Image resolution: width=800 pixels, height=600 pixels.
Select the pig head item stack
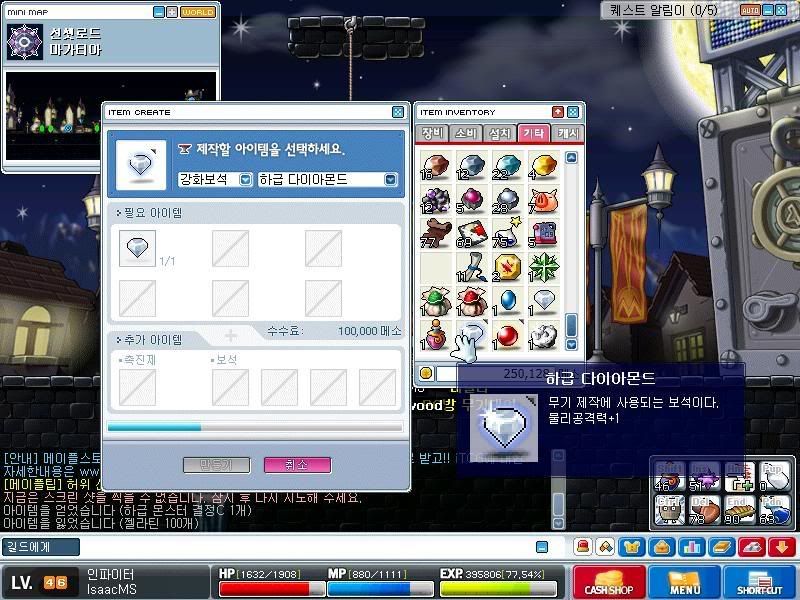click(x=543, y=200)
